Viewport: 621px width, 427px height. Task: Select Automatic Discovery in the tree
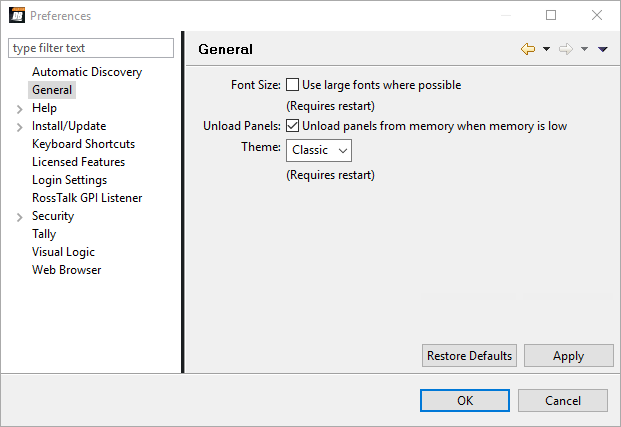click(87, 72)
